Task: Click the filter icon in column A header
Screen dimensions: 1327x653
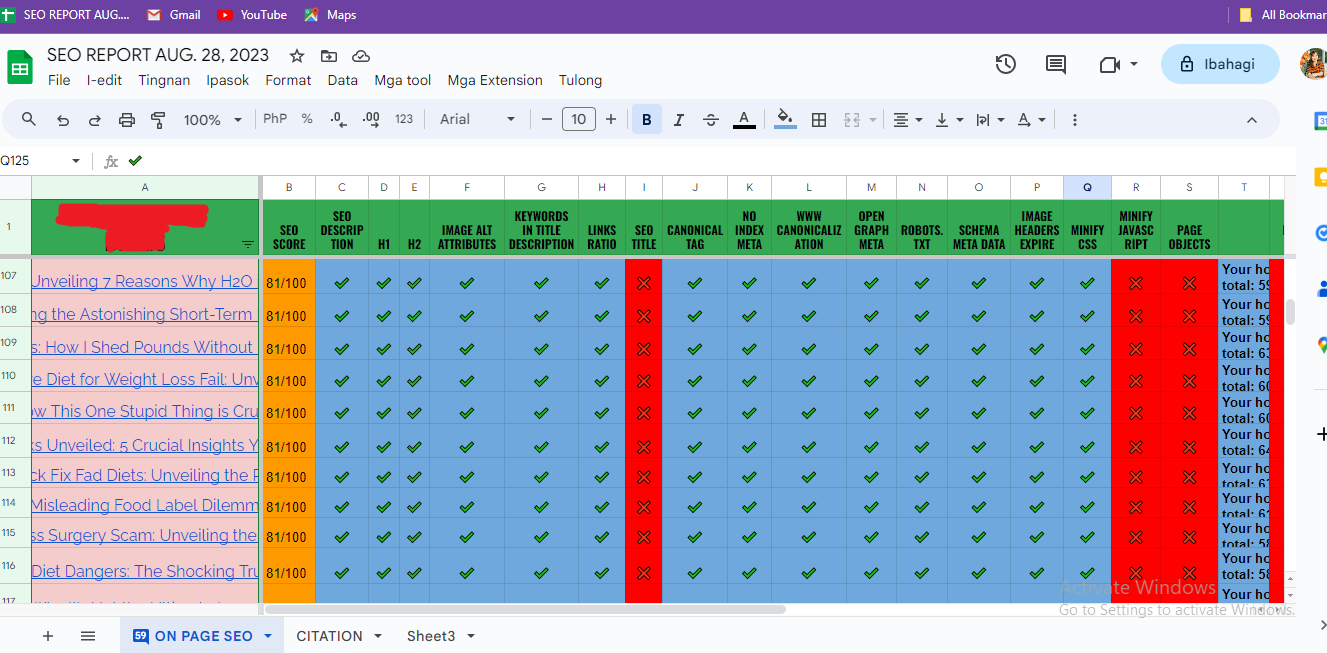Action: pyautogui.click(x=248, y=243)
